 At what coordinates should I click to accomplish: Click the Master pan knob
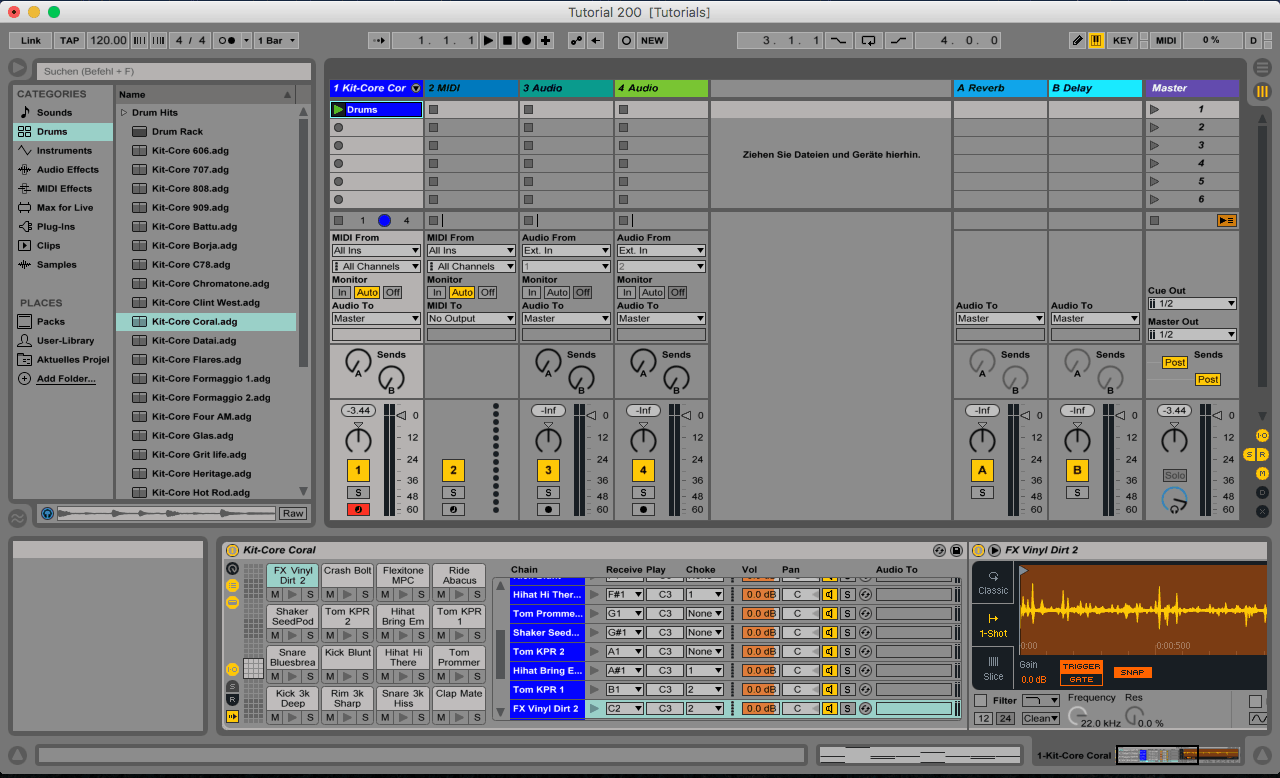pos(1174,441)
